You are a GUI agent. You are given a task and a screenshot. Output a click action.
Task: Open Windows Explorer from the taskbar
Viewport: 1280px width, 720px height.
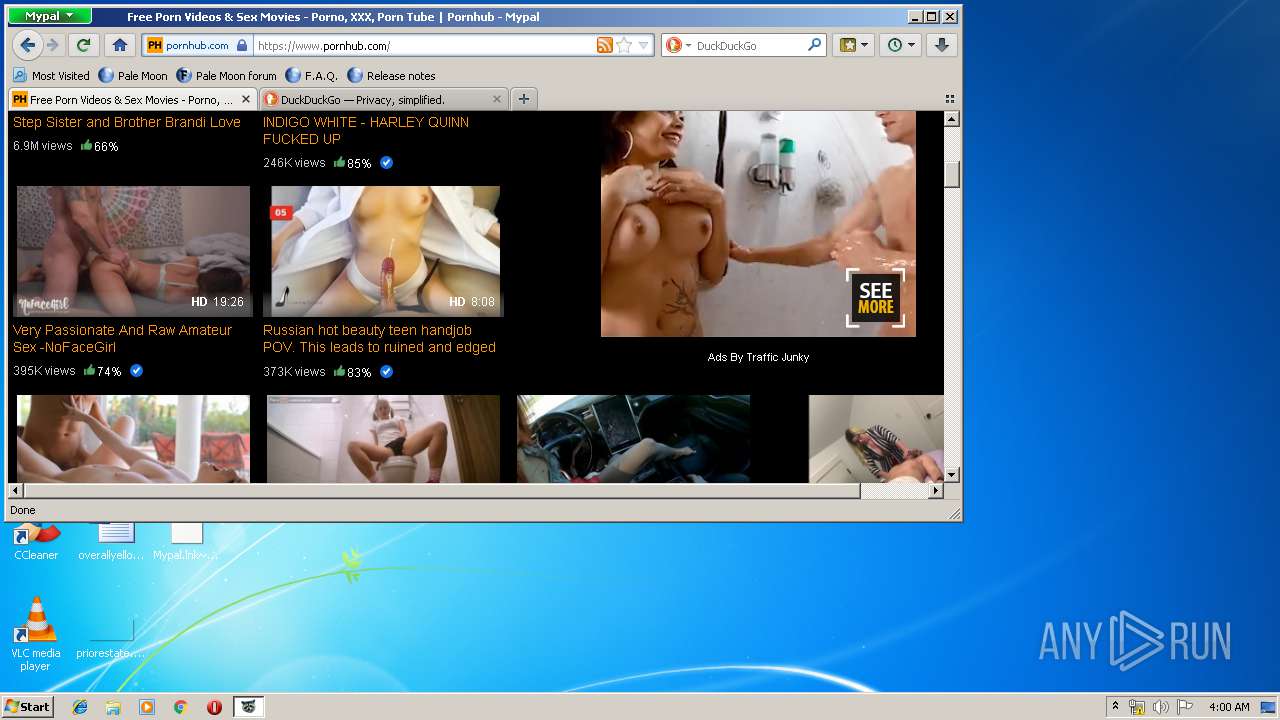click(113, 707)
